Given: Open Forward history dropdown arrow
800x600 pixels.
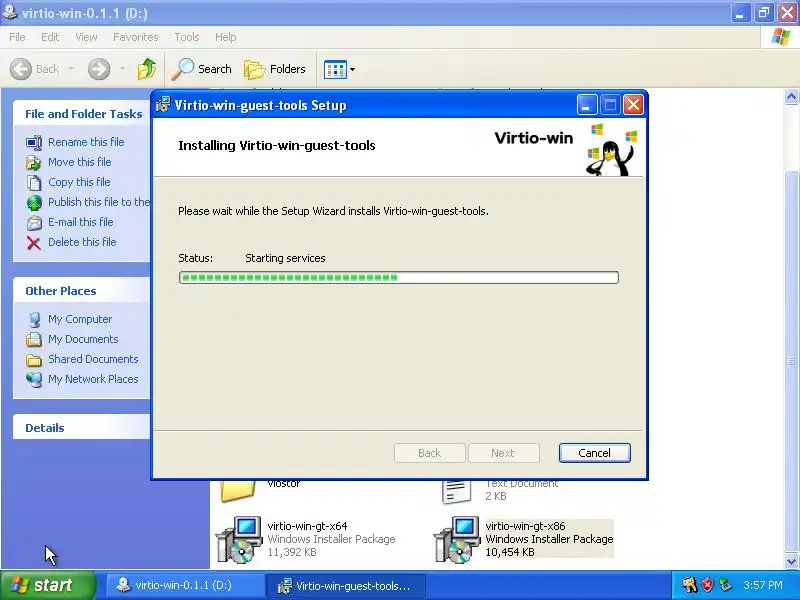Looking at the screenshot, I should (x=122, y=68).
